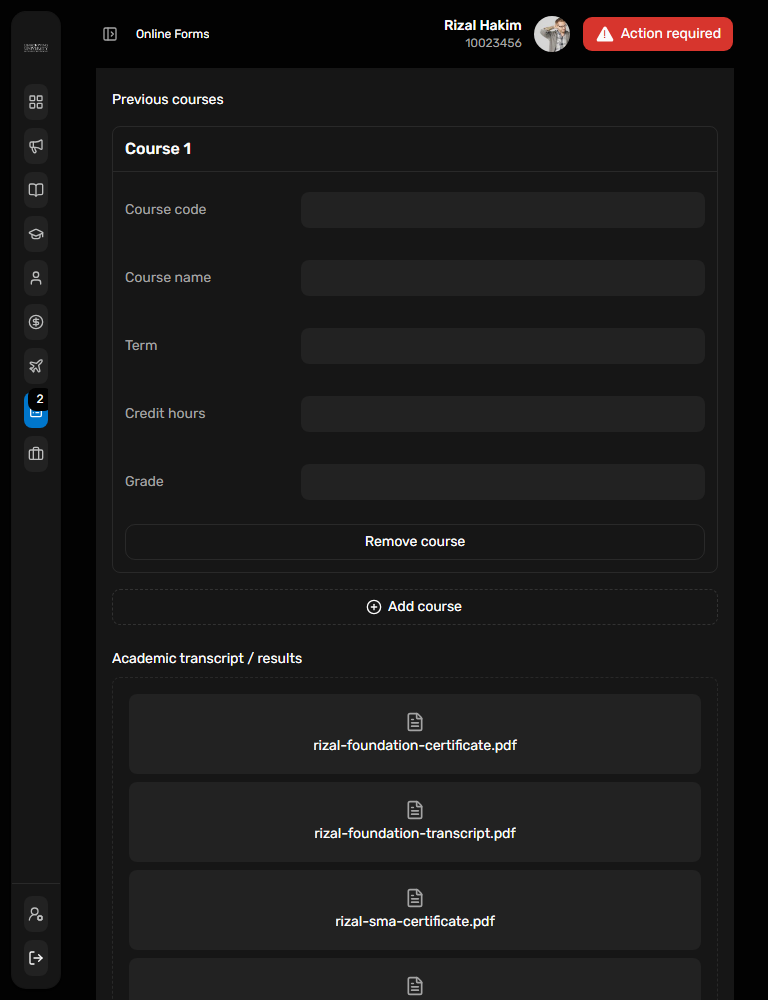
Task: Click the student ID 10023456
Action: point(493,43)
